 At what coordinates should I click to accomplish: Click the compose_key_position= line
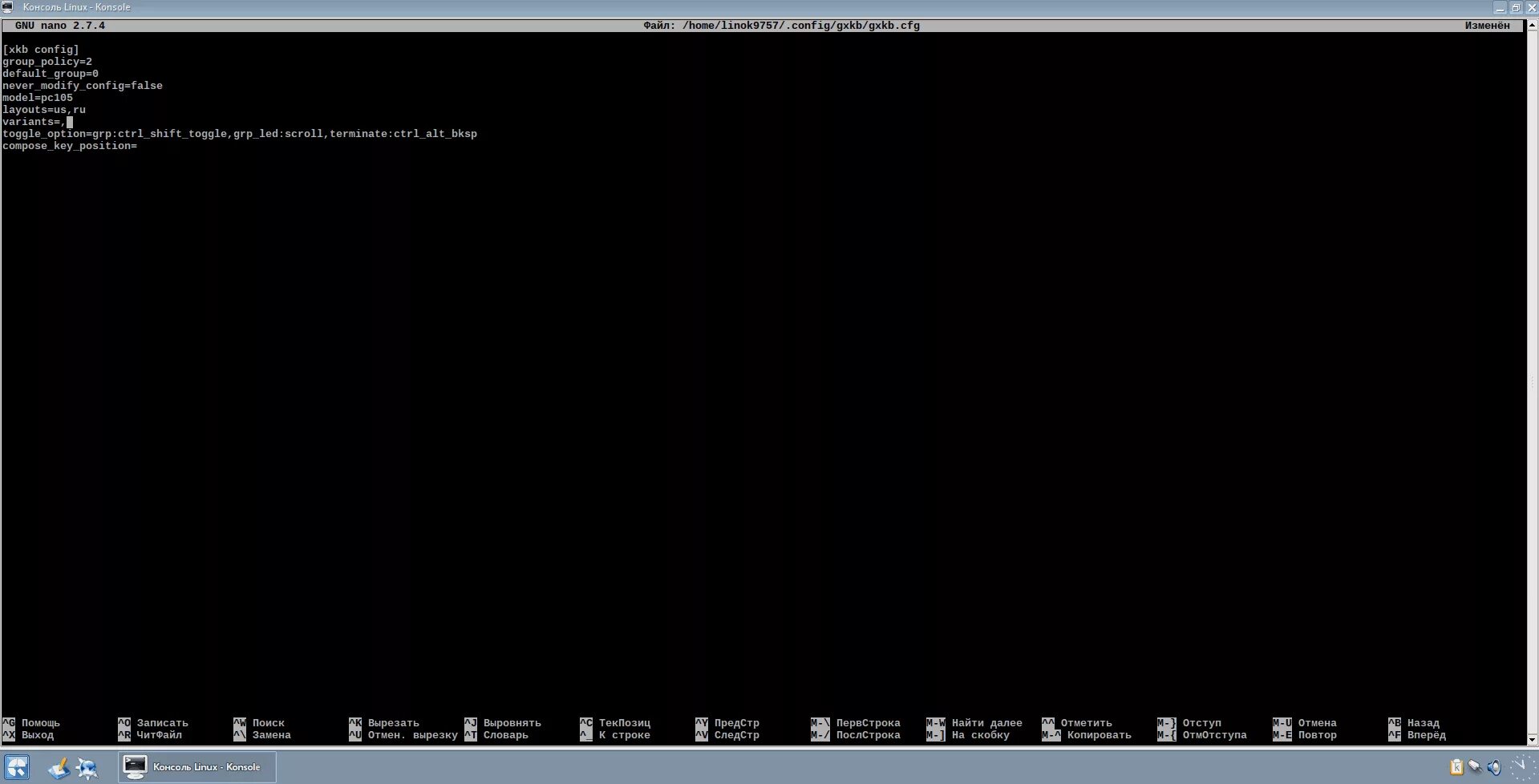[70, 146]
